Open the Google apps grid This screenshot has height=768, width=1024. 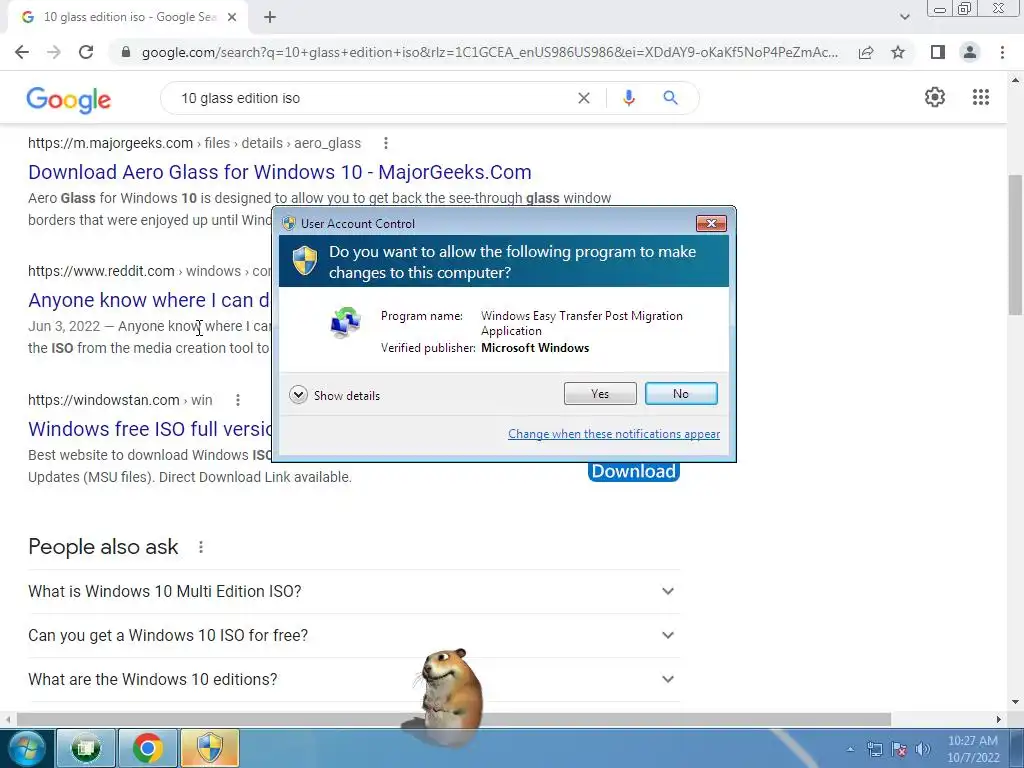pyautogui.click(x=980, y=97)
